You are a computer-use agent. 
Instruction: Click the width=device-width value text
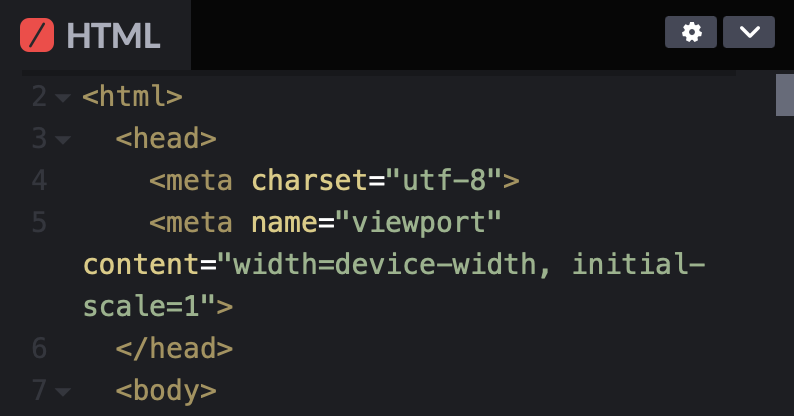[x=384, y=265]
